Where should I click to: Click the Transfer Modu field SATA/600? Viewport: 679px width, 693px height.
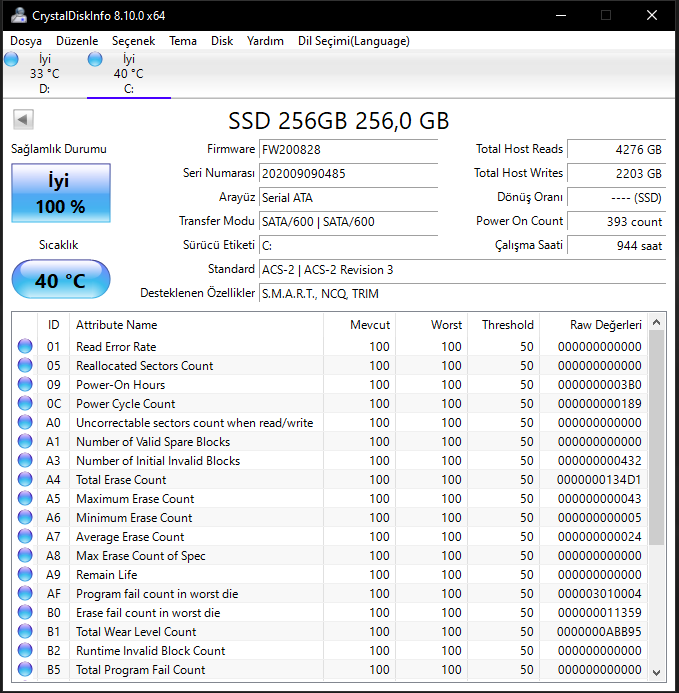tap(348, 221)
